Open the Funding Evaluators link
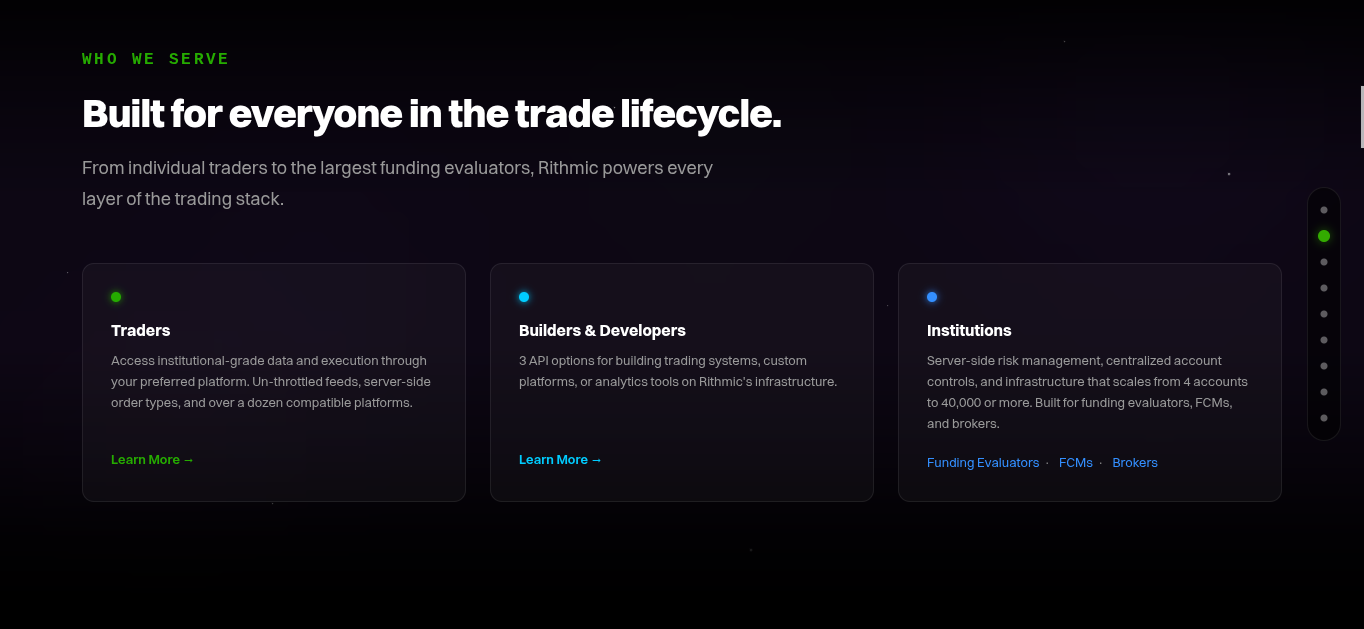Viewport: 1364px width, 629px height. 983,463
